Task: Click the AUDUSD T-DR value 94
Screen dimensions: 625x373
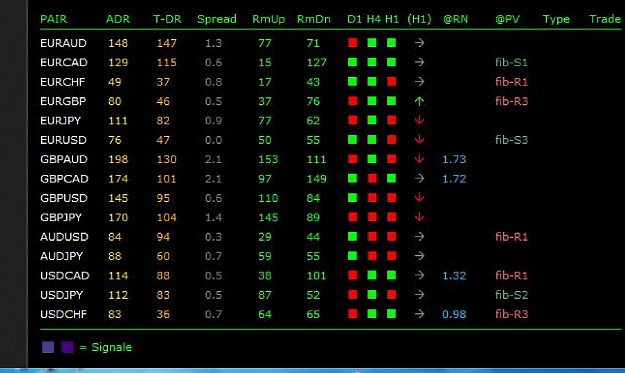Action: [163, 237]
